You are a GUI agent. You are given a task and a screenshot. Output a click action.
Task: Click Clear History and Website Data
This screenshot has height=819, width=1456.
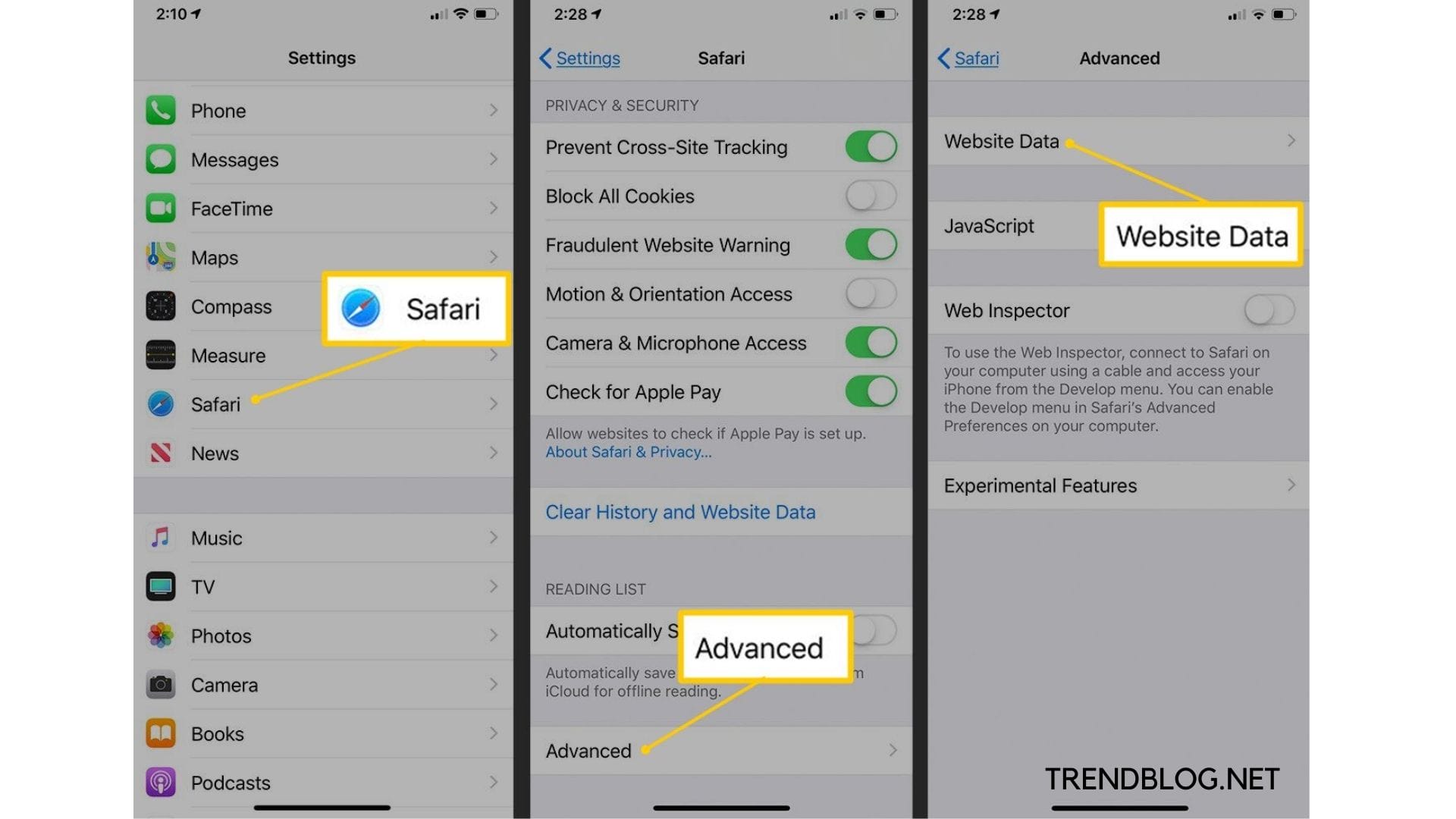pos(680,511)
